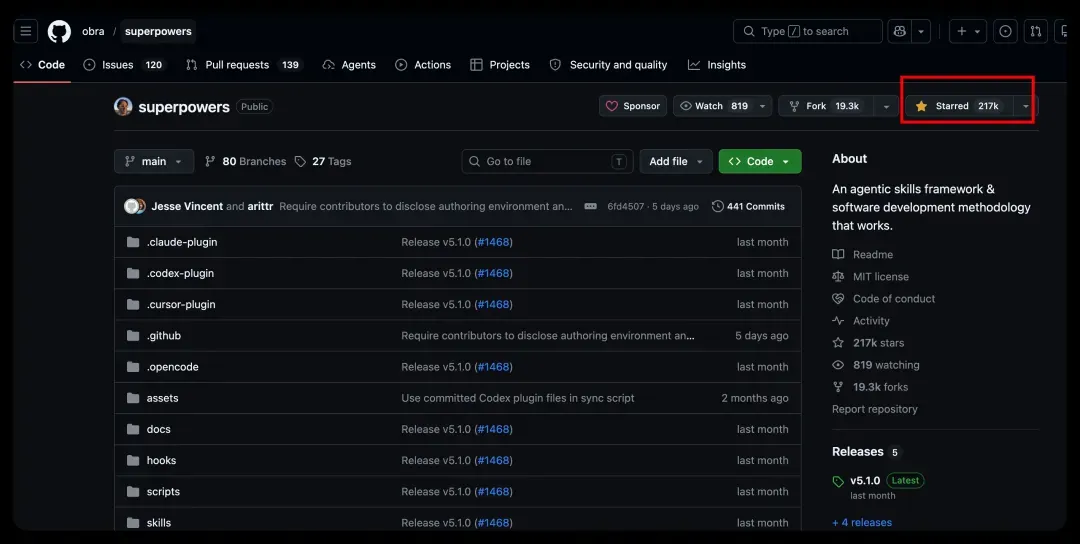Open the + 4 releases link
This screenshot has width=1080, height=544.
(862, 523)
